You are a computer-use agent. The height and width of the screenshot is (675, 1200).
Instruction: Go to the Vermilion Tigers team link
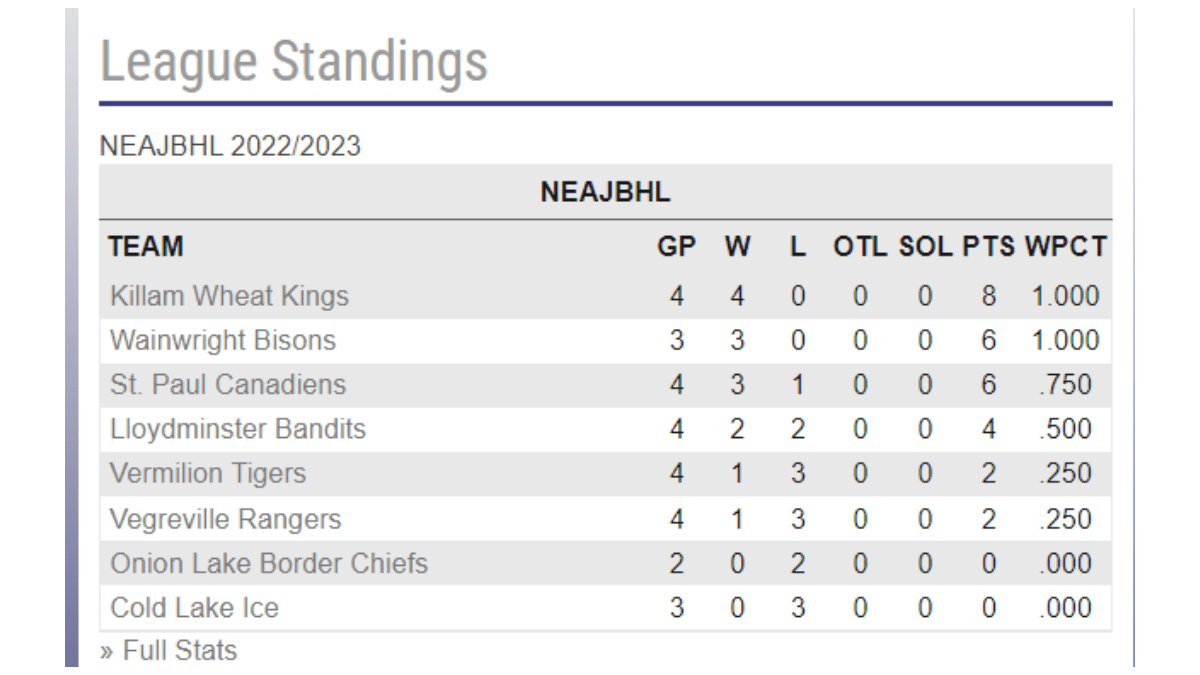pyautogui.click(x=208, y=473)
